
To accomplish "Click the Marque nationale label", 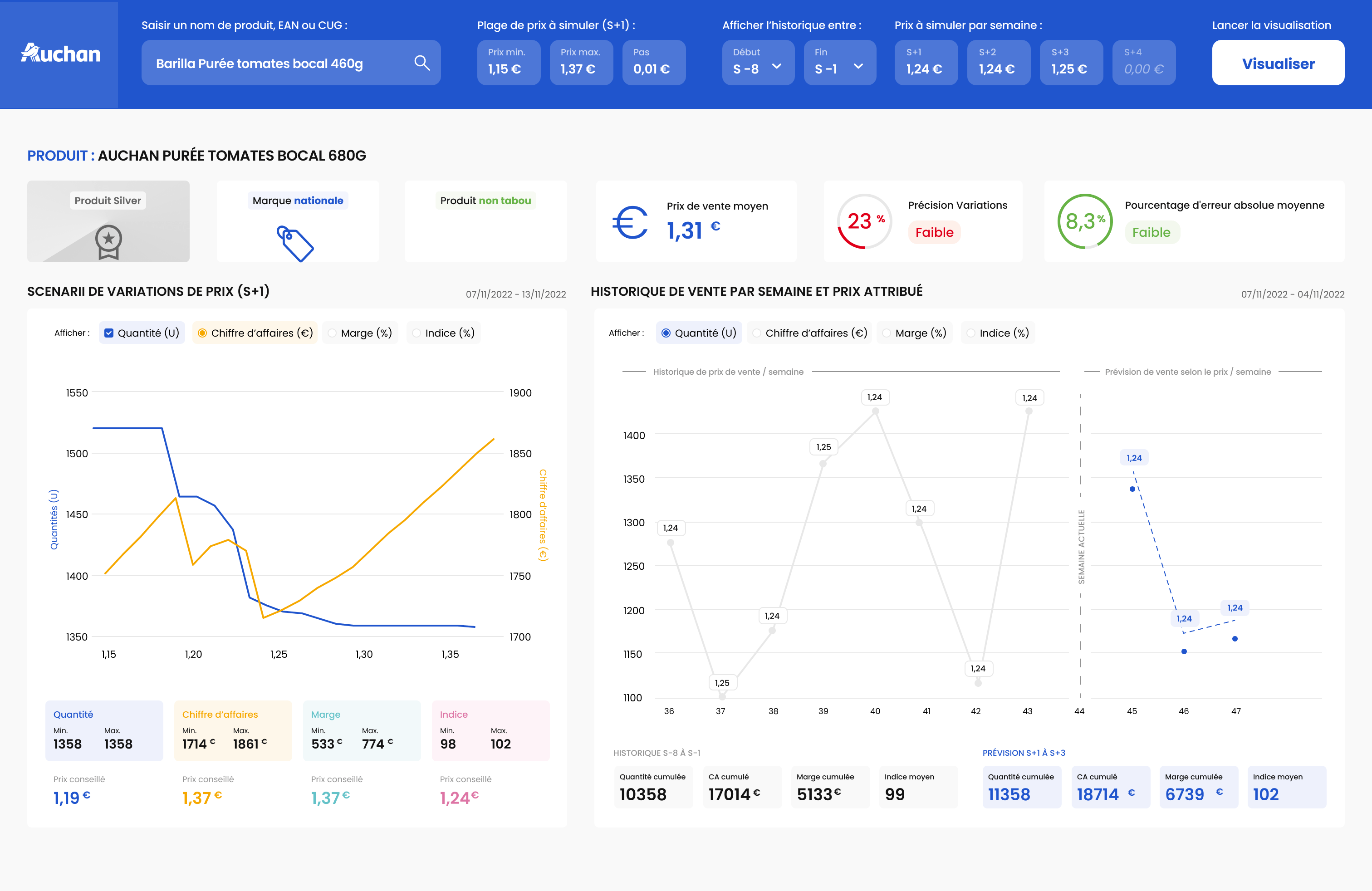I will coord(298,201).
